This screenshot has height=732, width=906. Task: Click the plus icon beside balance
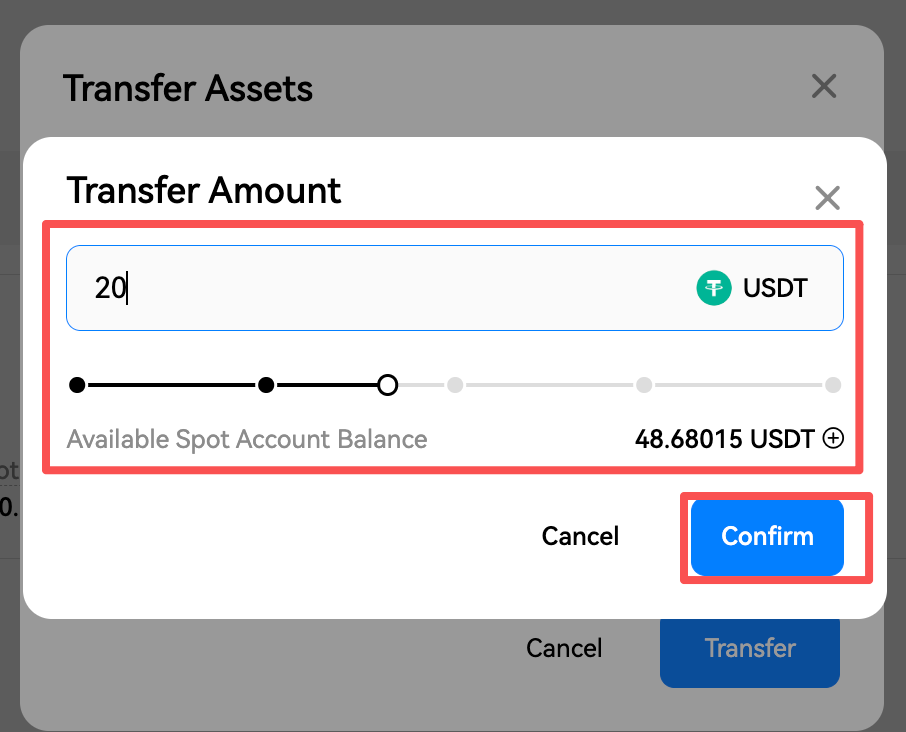coord(833,438)
